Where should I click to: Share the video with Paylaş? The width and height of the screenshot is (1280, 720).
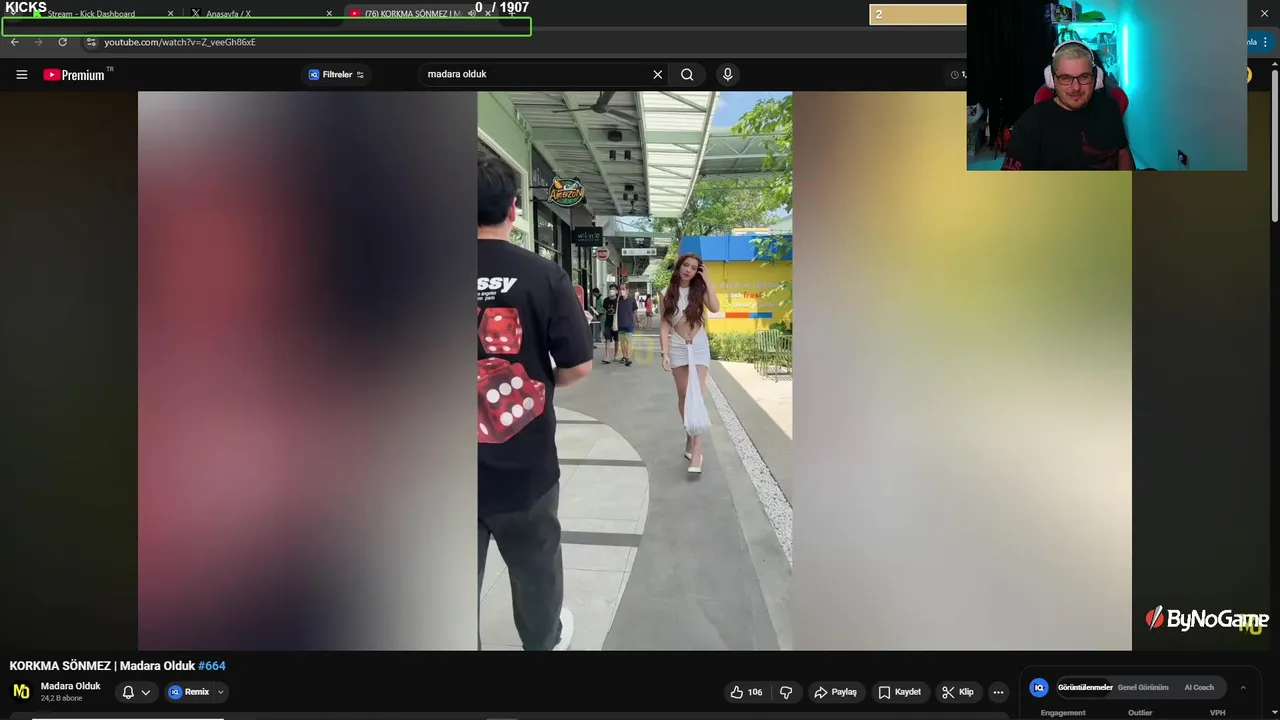tap(835, 692)
